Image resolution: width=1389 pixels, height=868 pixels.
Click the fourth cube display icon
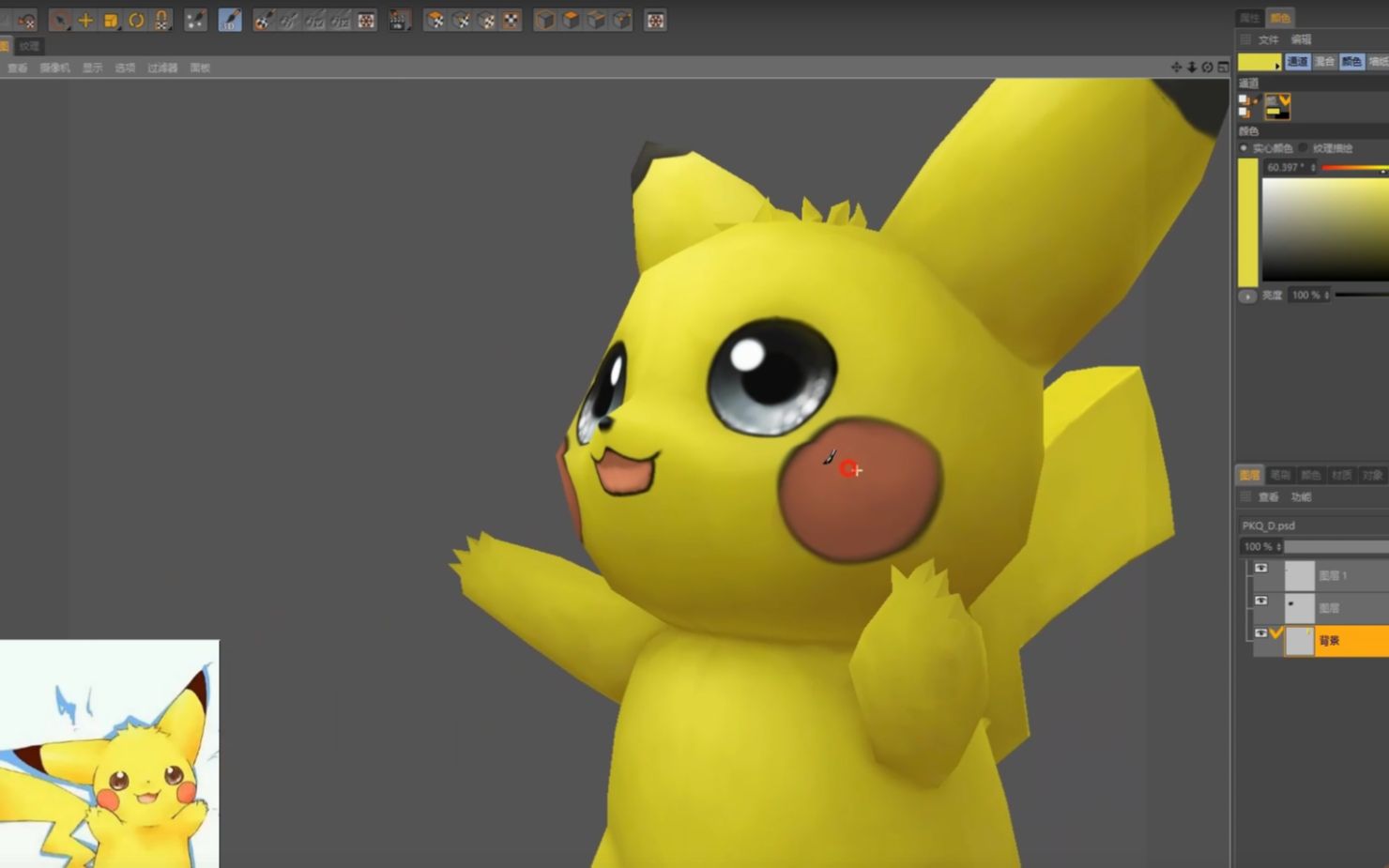coord(621,20)
